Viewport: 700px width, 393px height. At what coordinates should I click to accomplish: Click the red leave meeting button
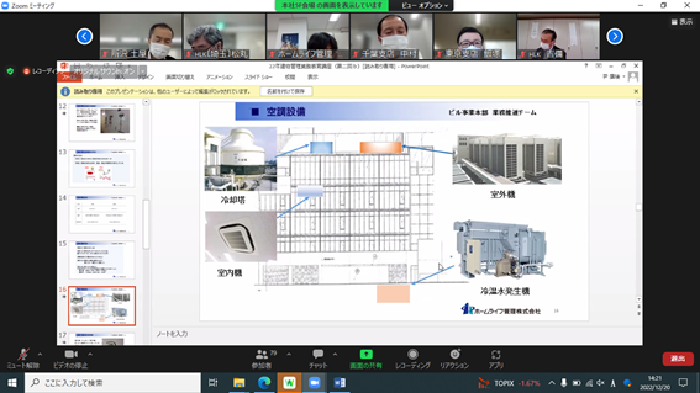pyautogui.click(x=678, y=359)
